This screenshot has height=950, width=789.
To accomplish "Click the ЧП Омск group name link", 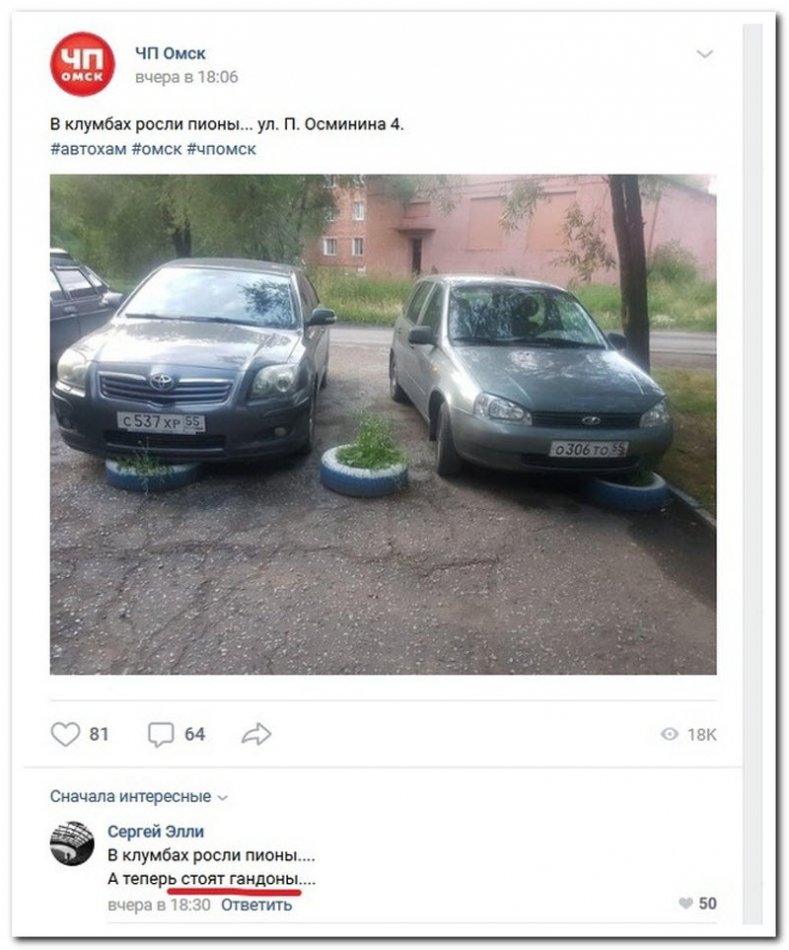I will [170, 53].
